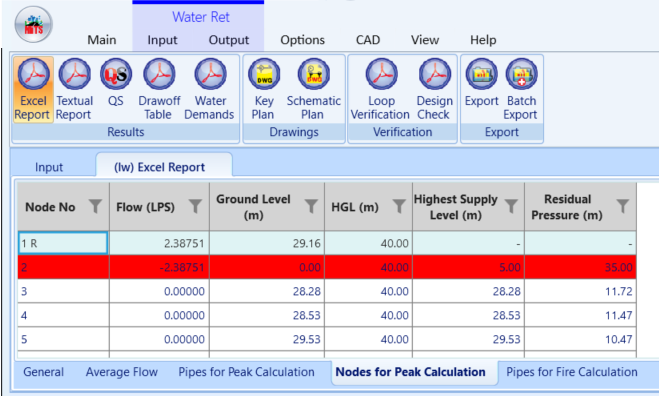Switch to the Input ribbon tab
Image resolution: width=659 pixels, height=396 pixels.
[x=162, y=40]
